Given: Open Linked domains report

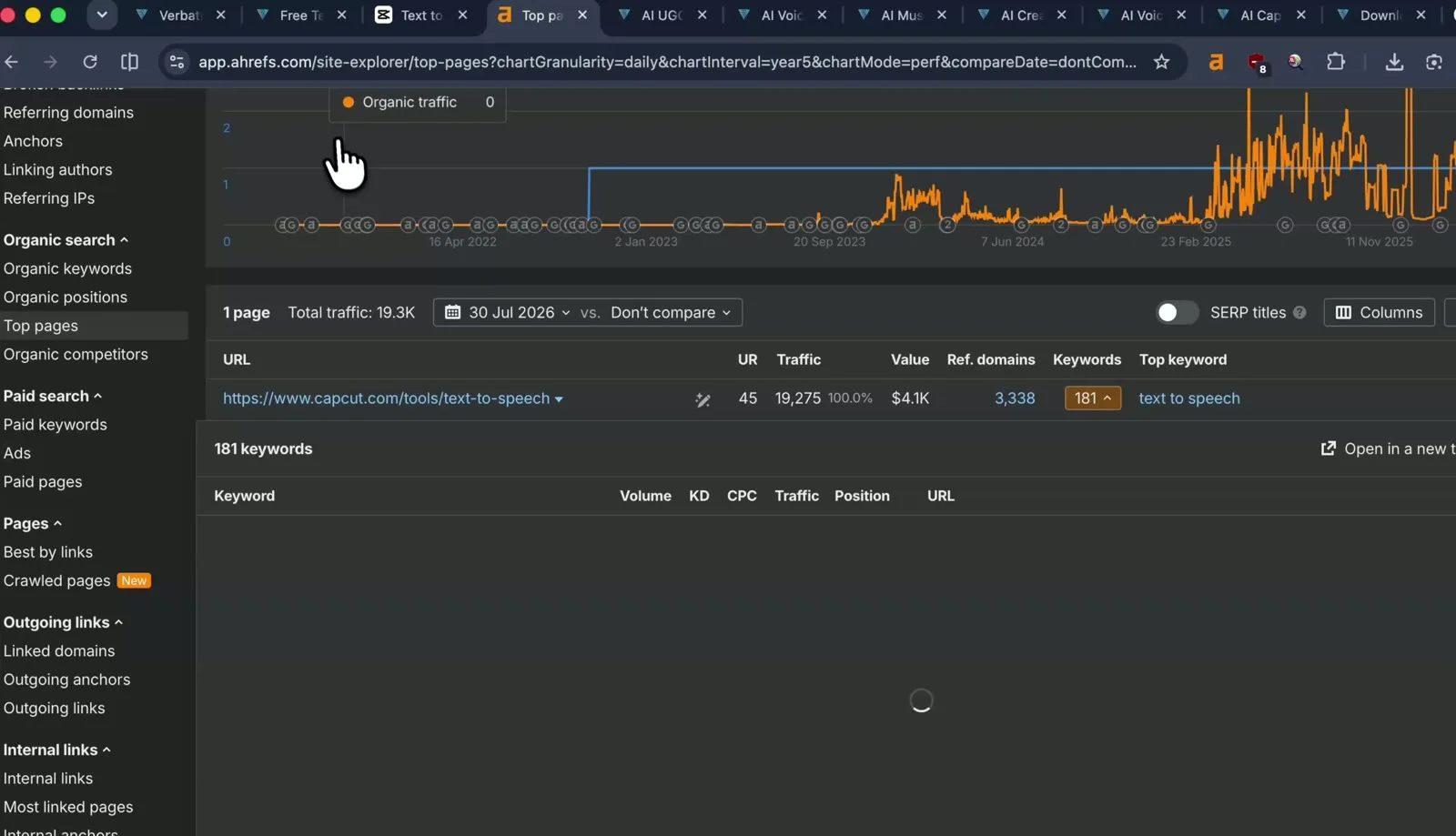Looking at the screenshot, I should (x=58, y=651).
